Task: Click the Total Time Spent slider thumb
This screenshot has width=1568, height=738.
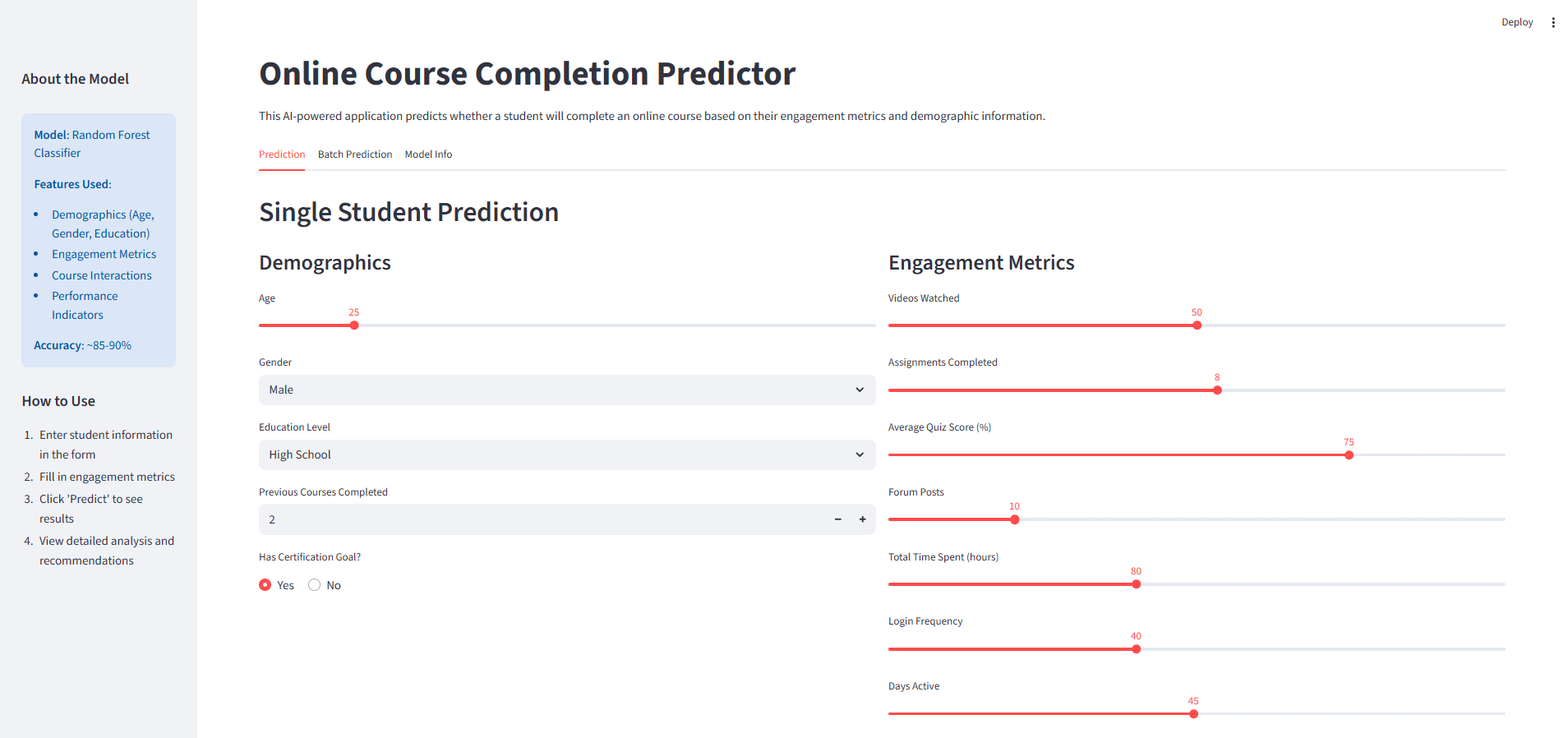Action: click(x=1136, y=584)
